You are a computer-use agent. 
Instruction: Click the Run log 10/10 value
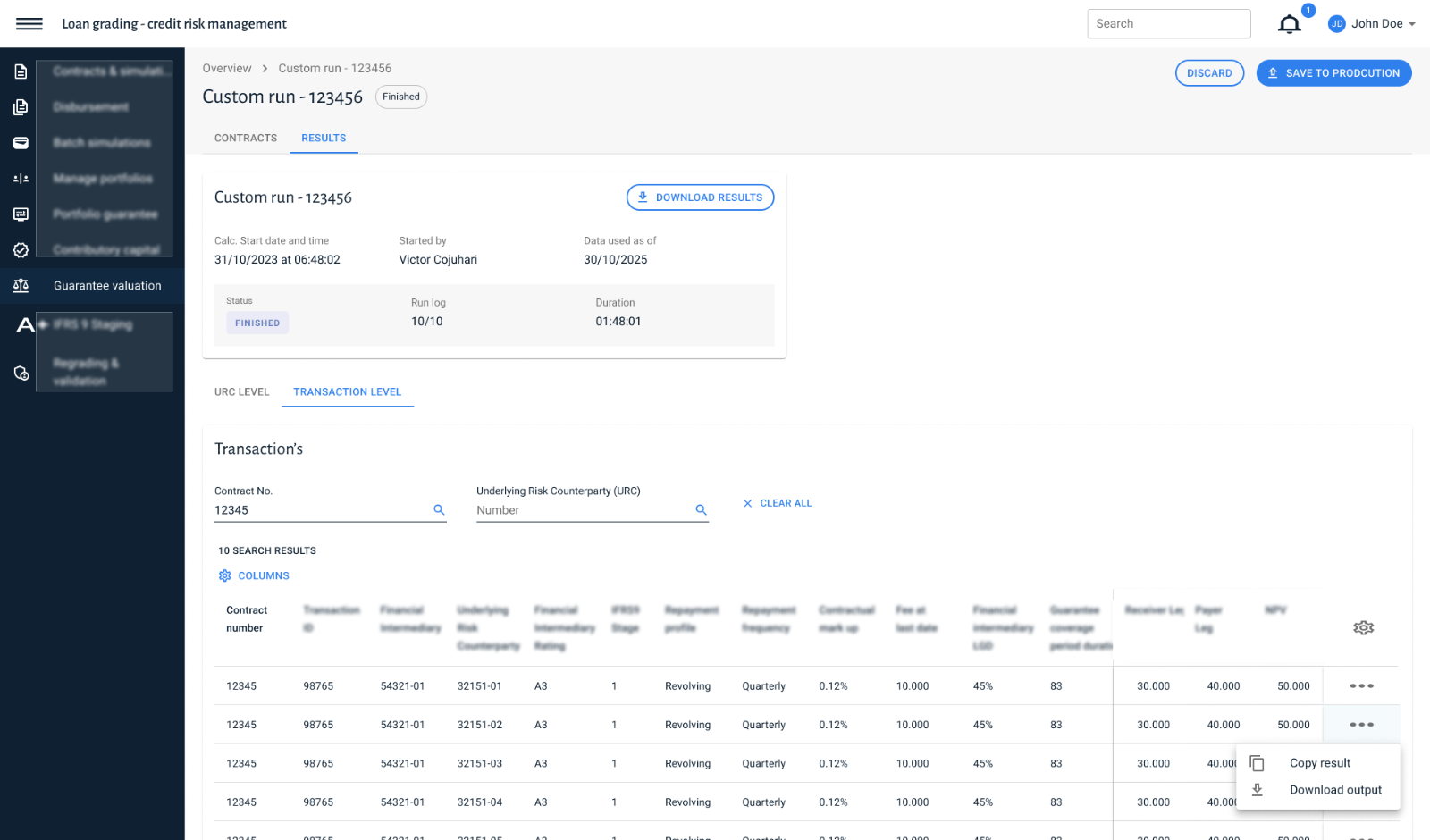click(426, 322)
